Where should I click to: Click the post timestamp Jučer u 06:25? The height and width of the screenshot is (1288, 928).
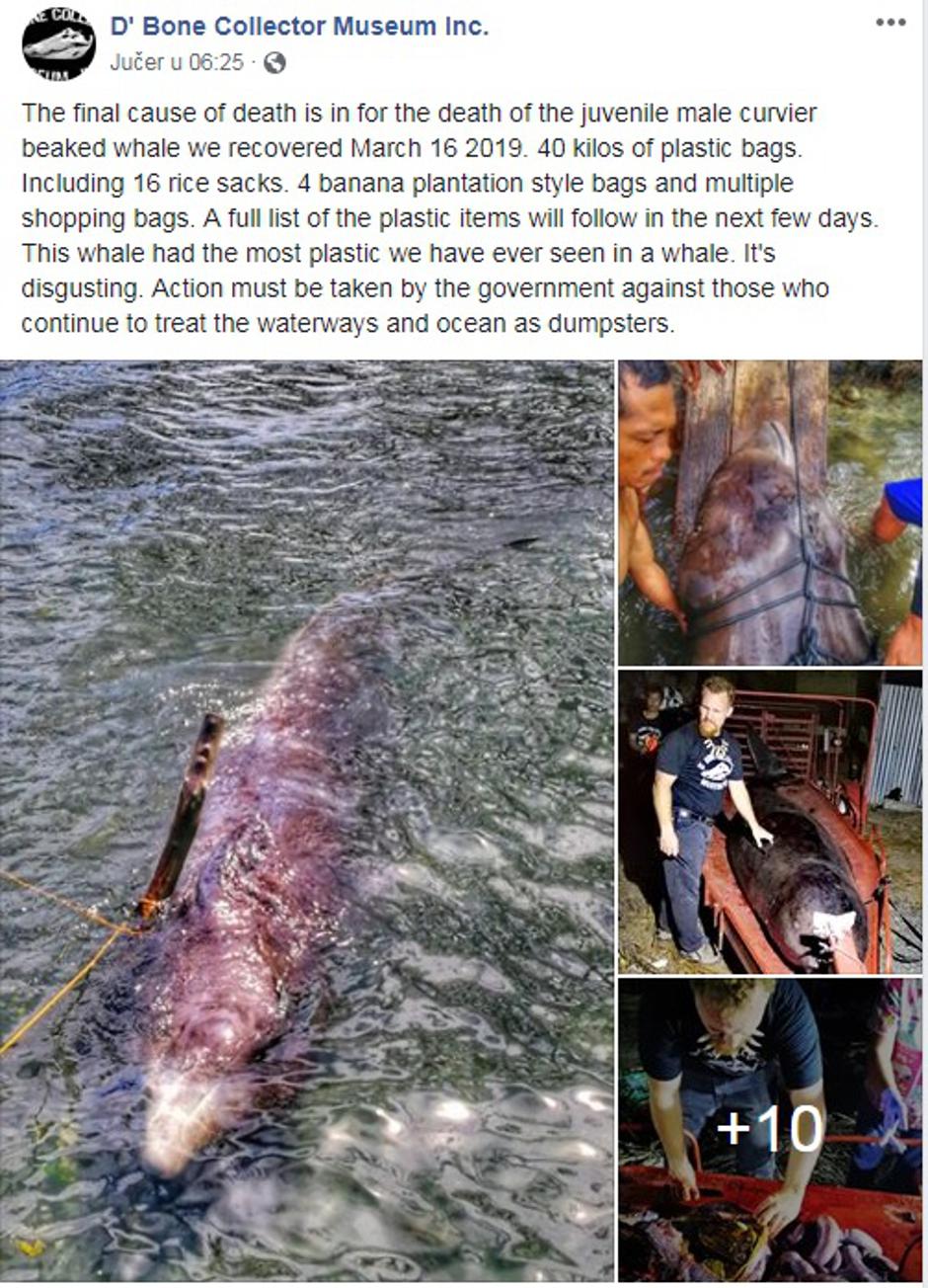click(177, 62)
